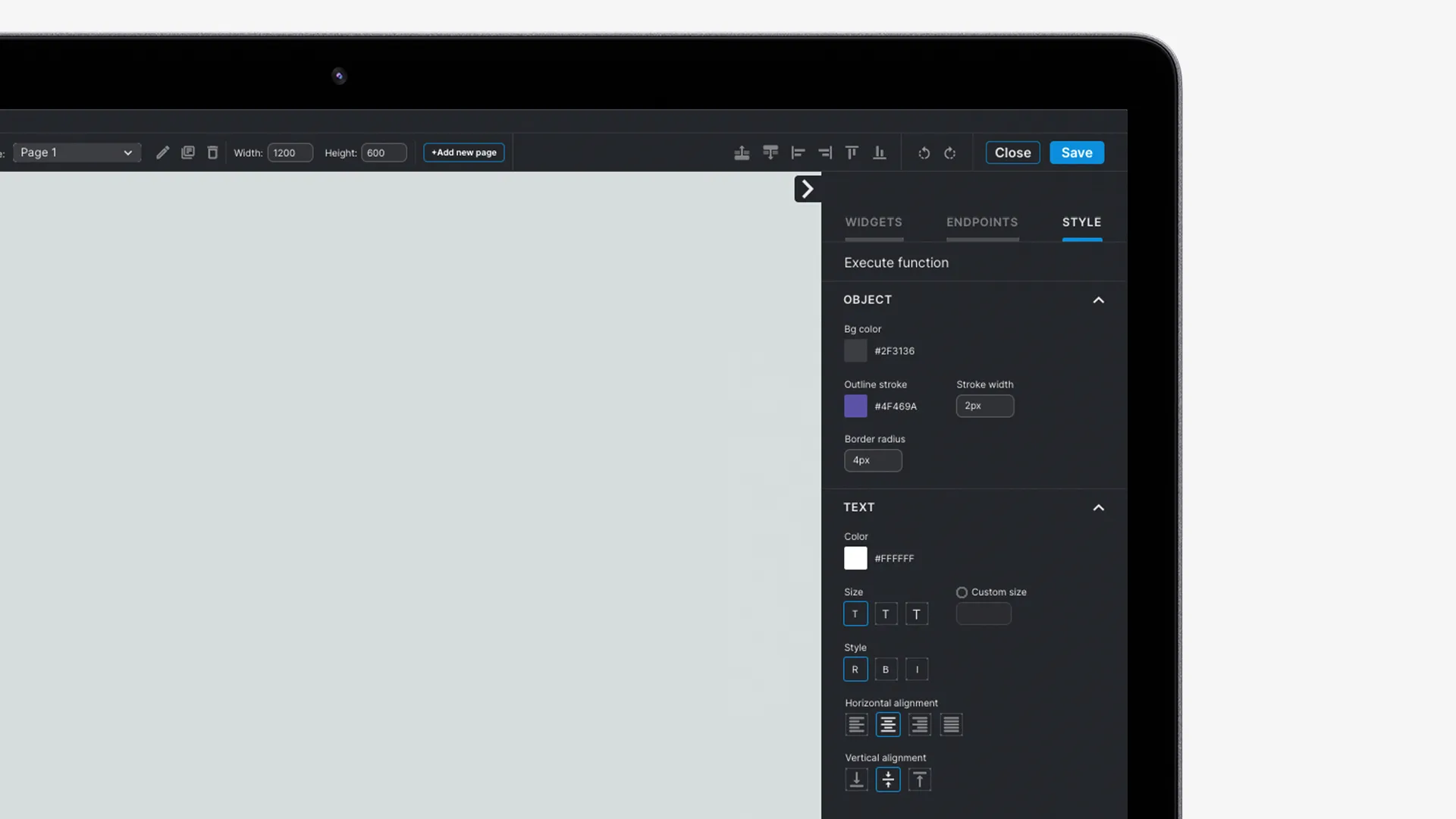Open the Page 1 dropdown
Viewport: 1456px width, 819px height.
click(x=77, y=152)
